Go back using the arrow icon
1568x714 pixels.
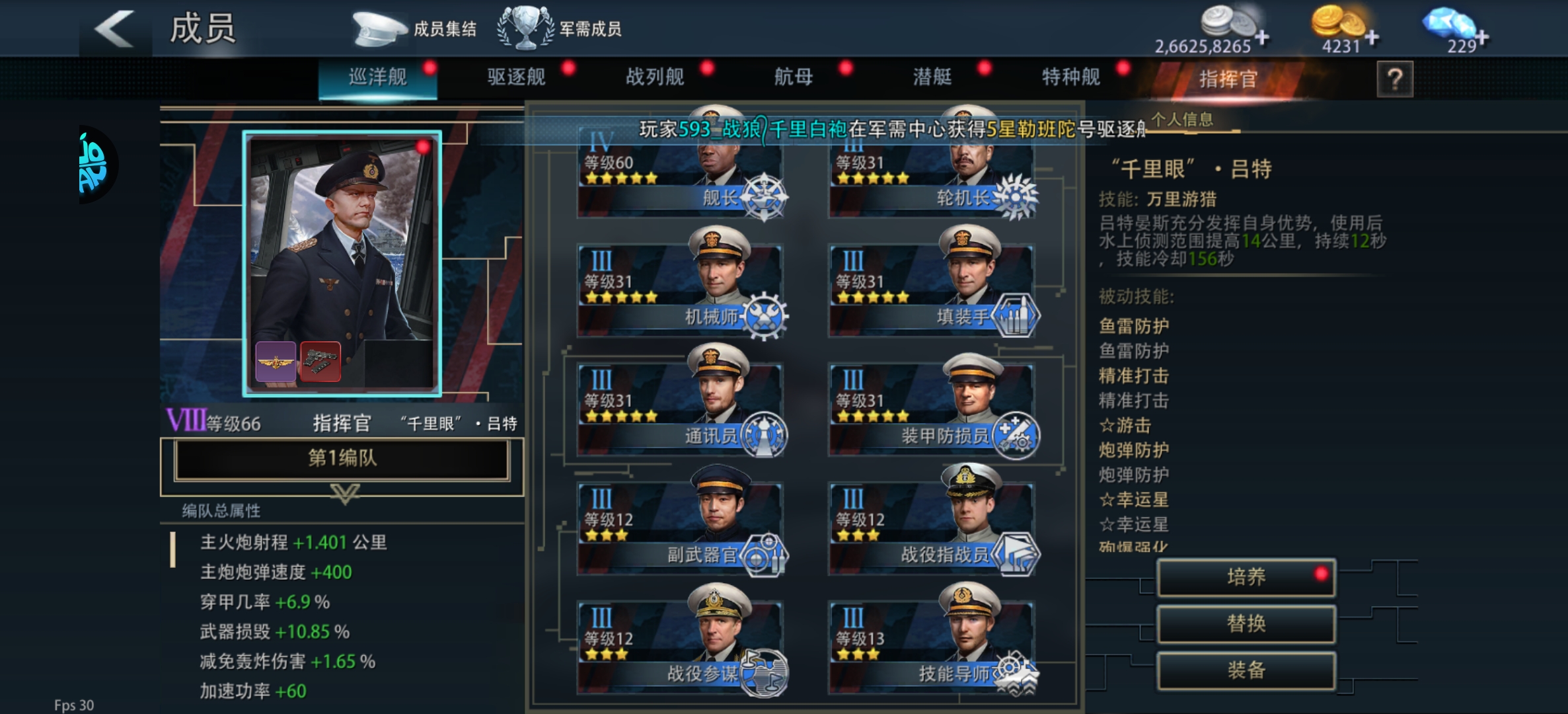click(x=114, y=28)
